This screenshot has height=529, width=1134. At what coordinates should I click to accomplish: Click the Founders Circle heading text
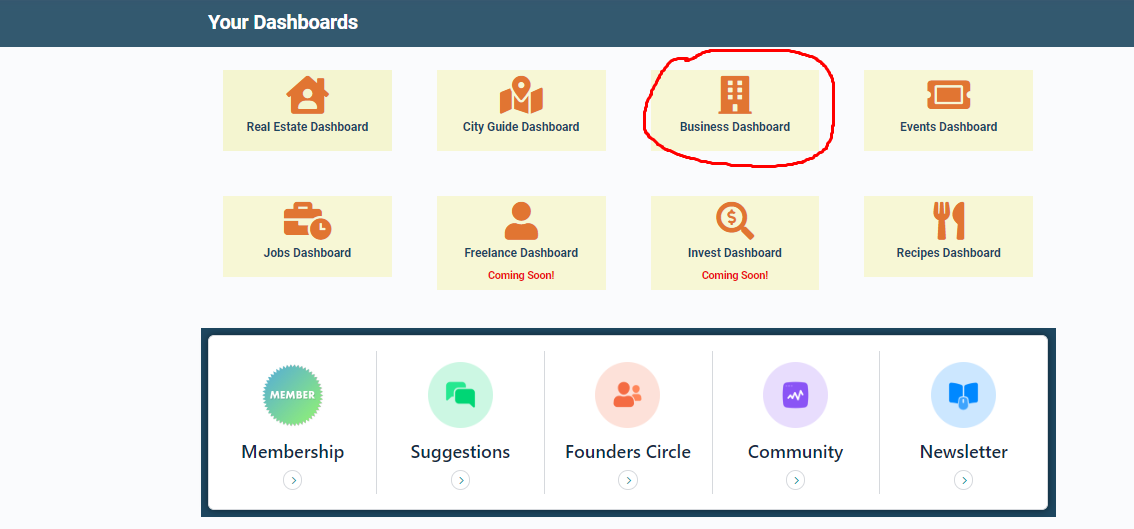628,452
